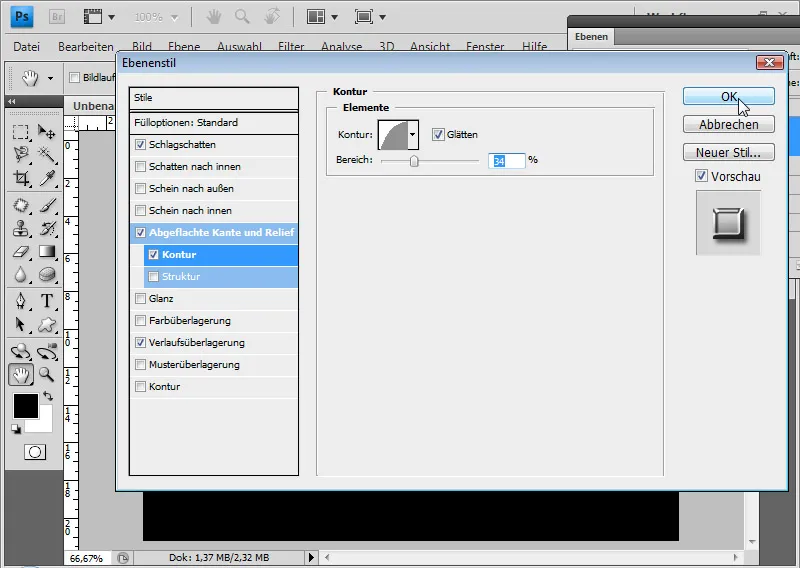Select the Hand tool in toolbox
The image size is (800, 568).
click(20, 375)
